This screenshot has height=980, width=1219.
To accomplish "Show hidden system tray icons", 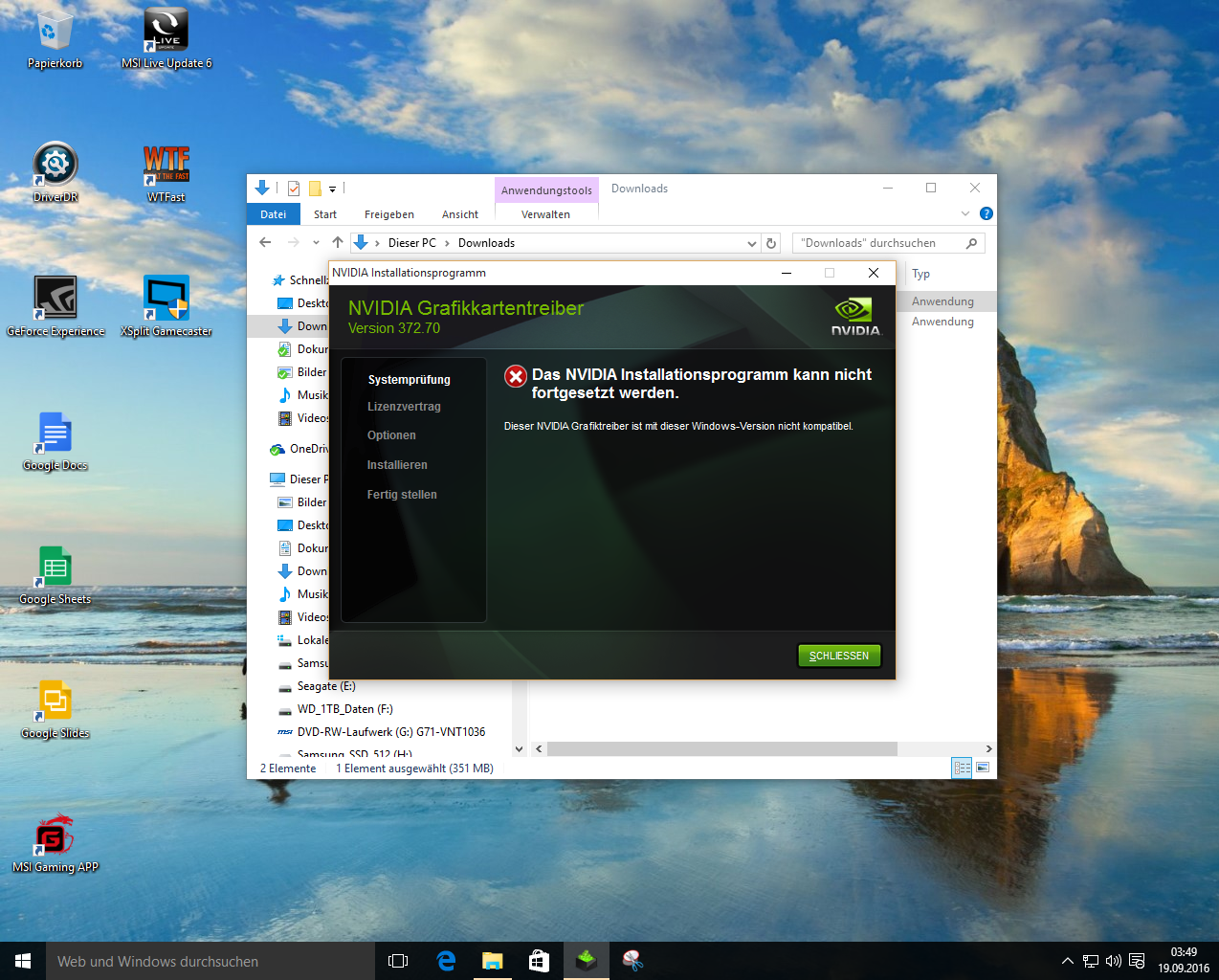I will click(1068, 961).
